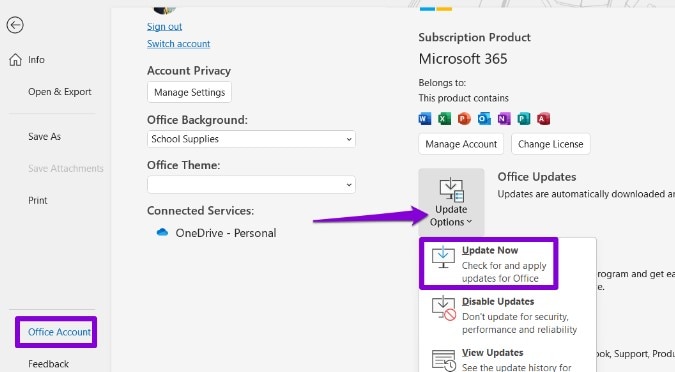The height and width of the screenshot is (372, 675).
Task: Click the Info home icon
Action: [x=15, y=59]
